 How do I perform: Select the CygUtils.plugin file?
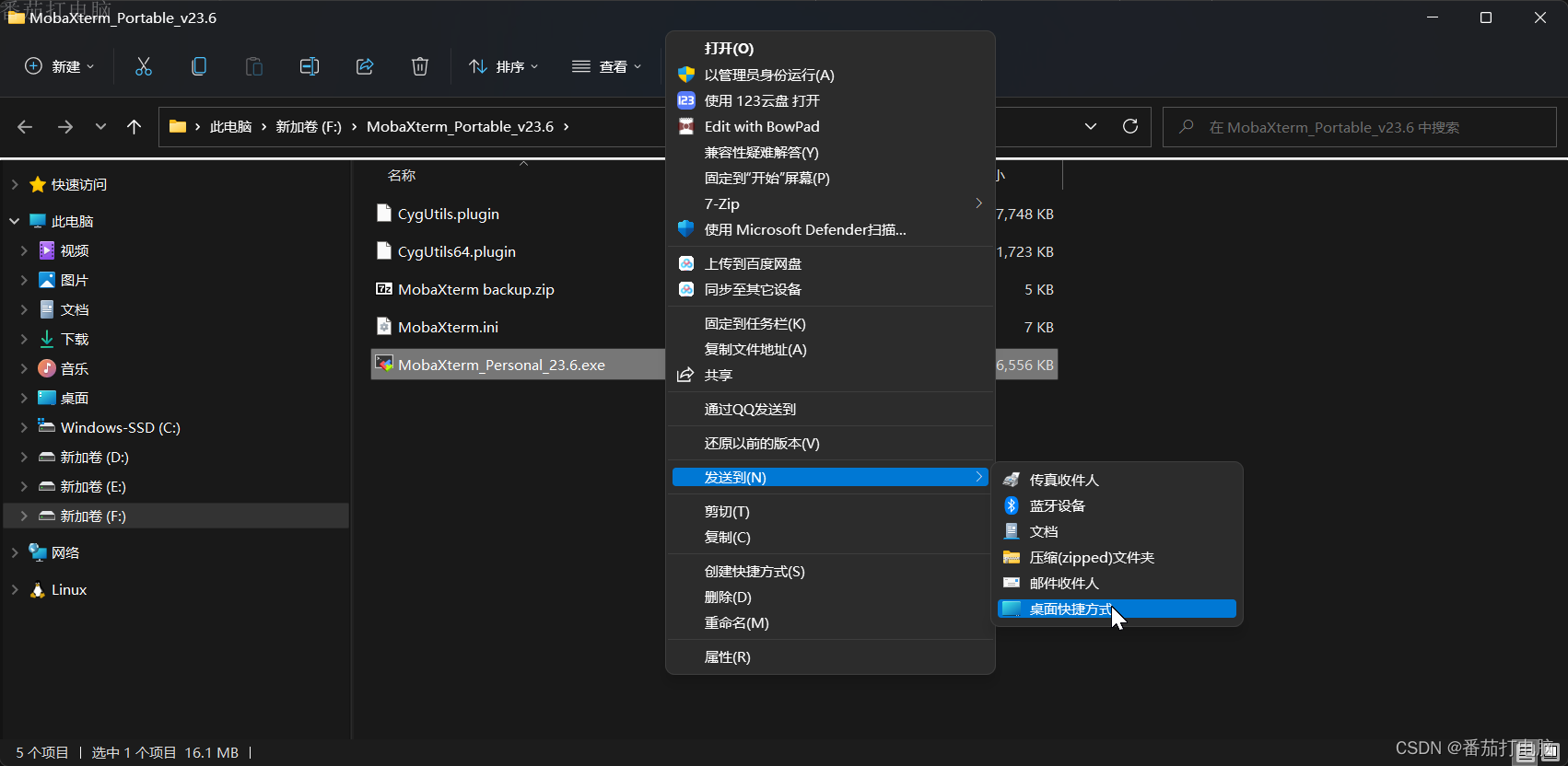coord(448,215)
